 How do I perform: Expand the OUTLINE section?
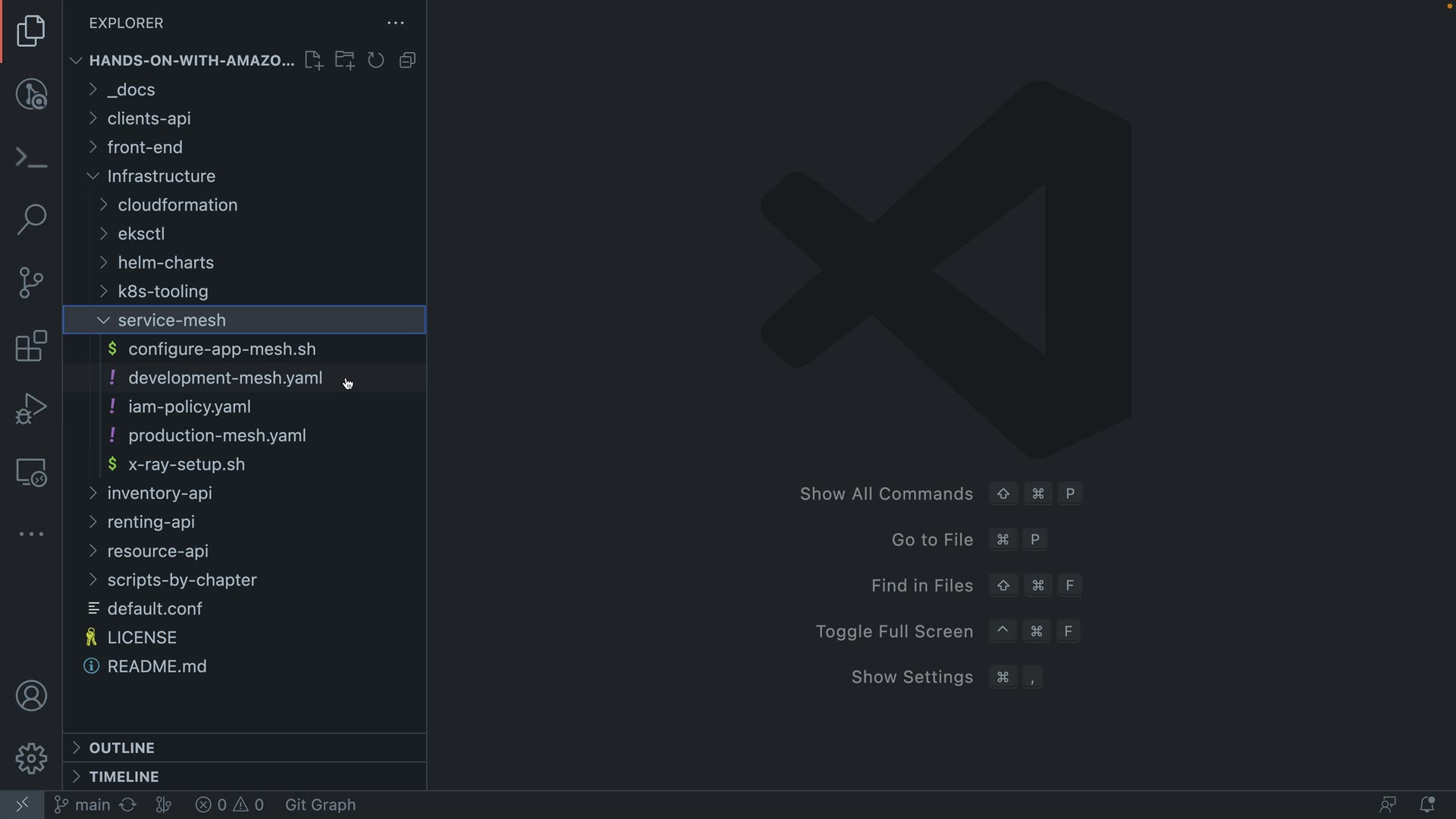[121, 748]
